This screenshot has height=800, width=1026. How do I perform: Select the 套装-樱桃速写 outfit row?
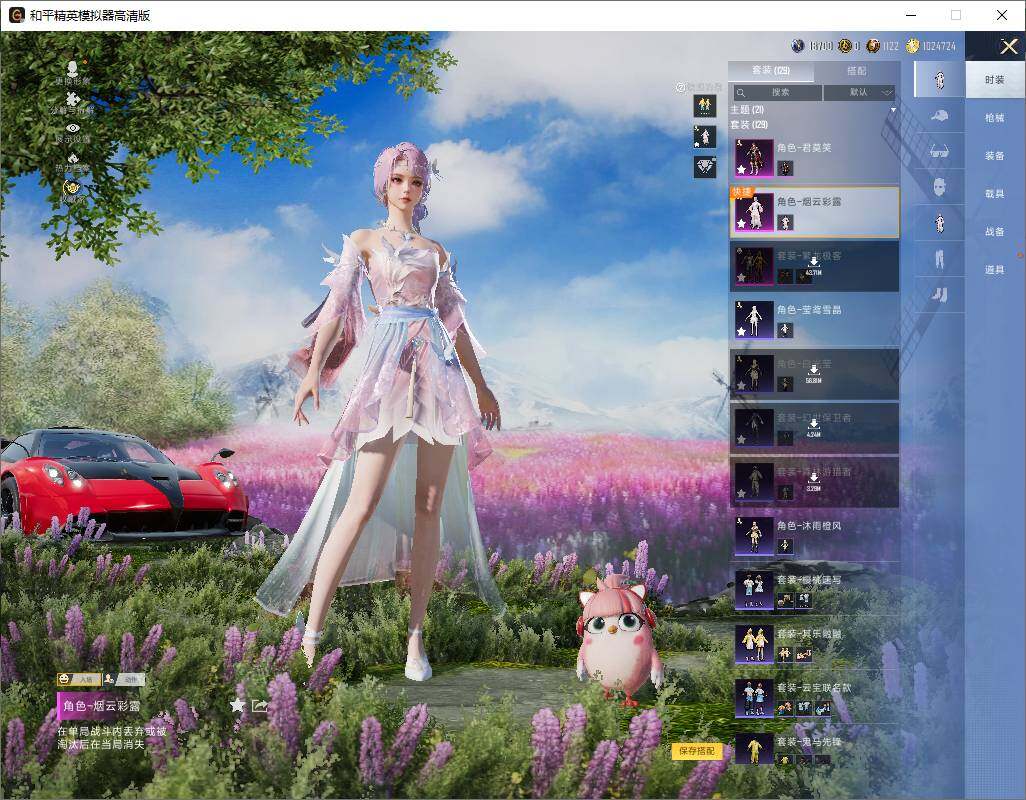coord(814,590)
